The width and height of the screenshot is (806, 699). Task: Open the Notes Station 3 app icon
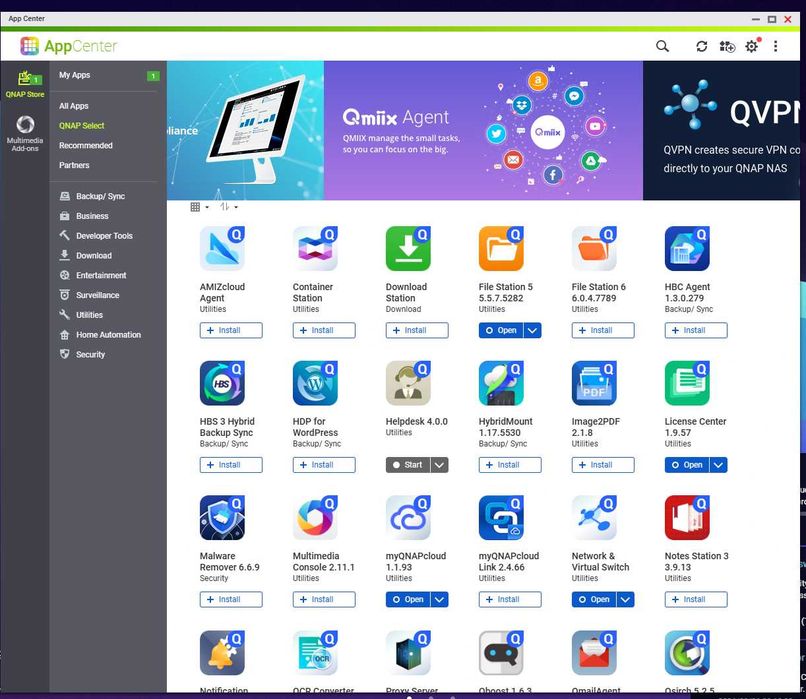coord(687,518)
